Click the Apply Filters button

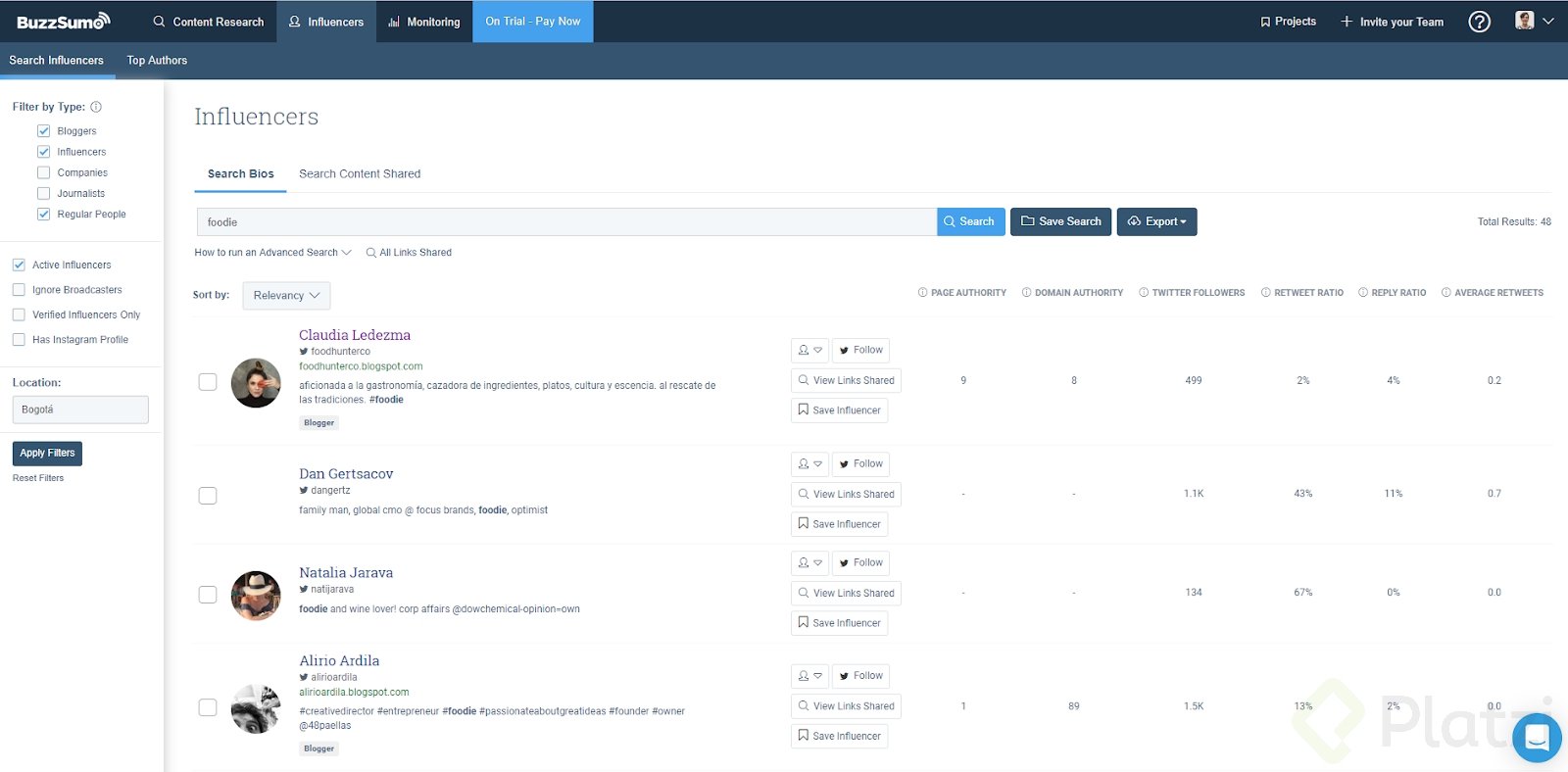point(47,454)
